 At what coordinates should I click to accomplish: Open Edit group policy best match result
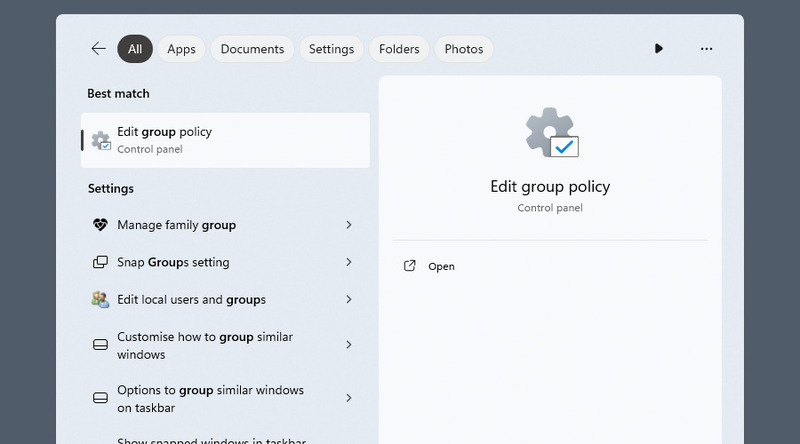pos(225,140)
